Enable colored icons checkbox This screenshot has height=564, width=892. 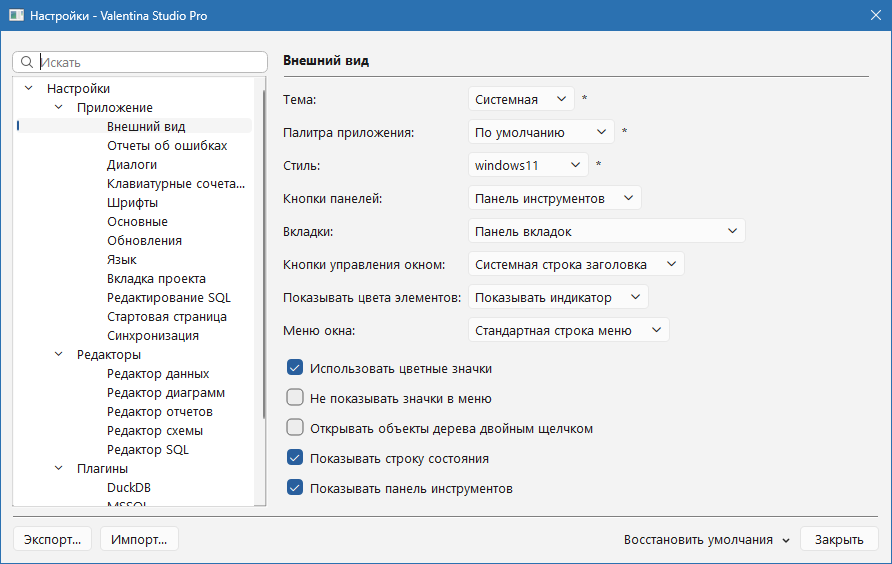(295, 368)
